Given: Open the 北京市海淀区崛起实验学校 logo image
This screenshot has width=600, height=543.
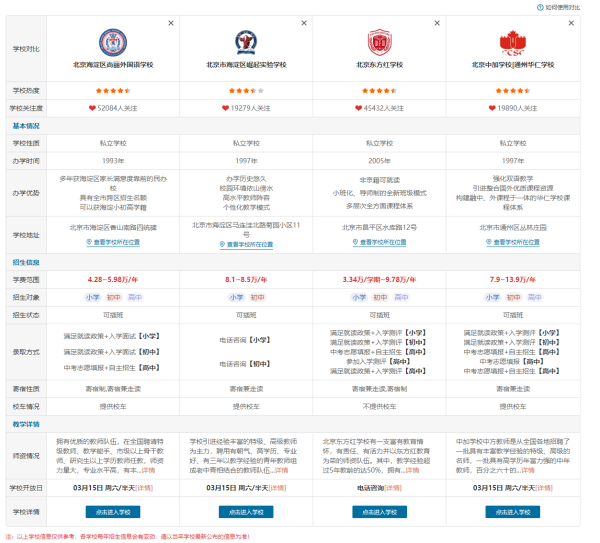Looking at the screenshot, I should click(x=246, y=41).
